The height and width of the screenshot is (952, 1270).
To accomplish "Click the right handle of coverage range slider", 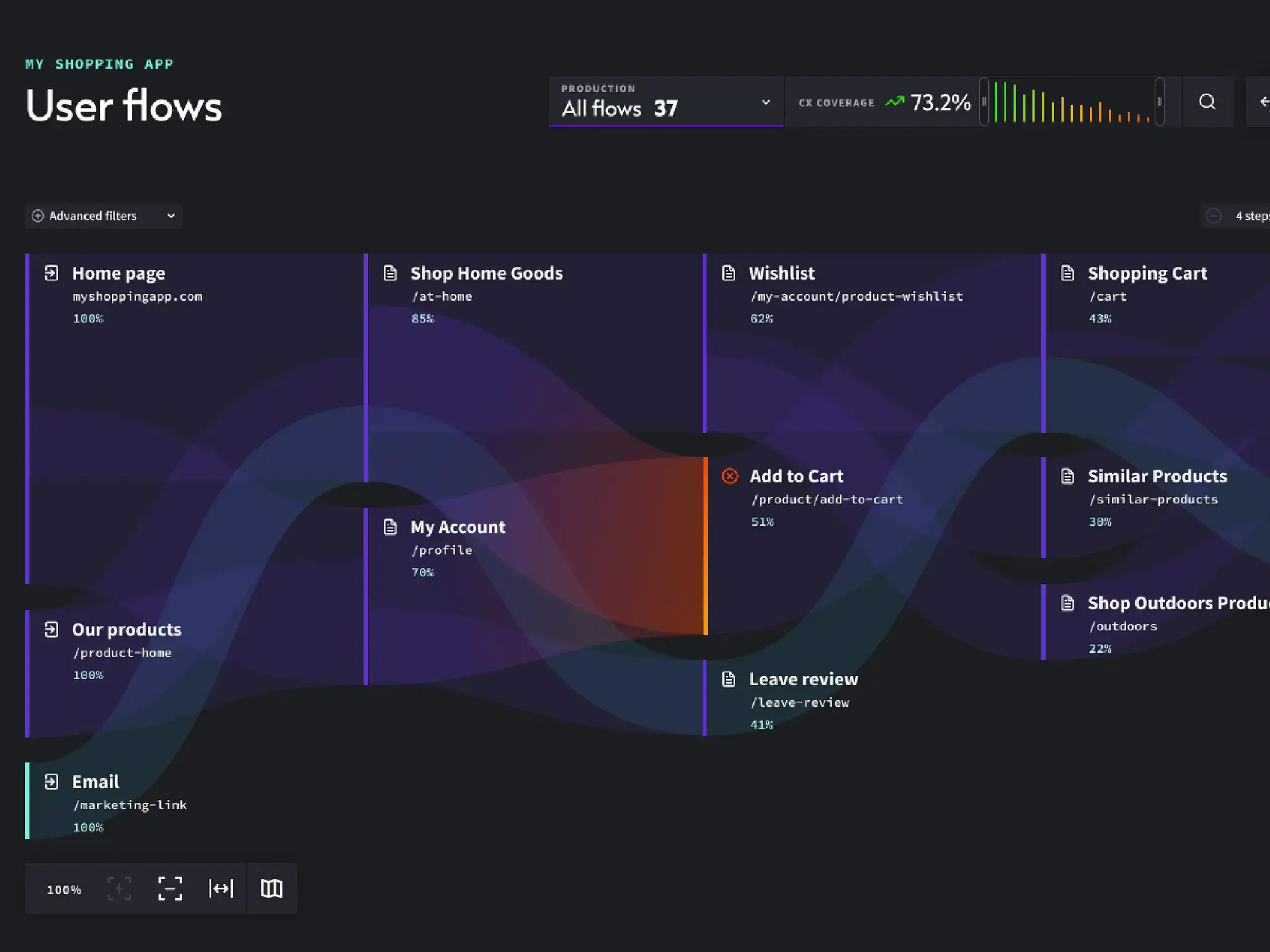I will tap(1160, 102).
